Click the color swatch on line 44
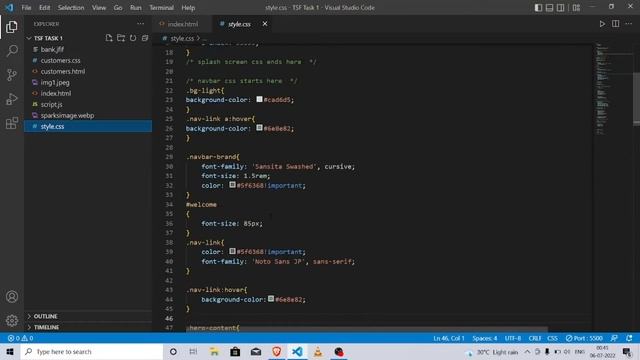This screenshot has width=640, height=360. pos(271,299)
